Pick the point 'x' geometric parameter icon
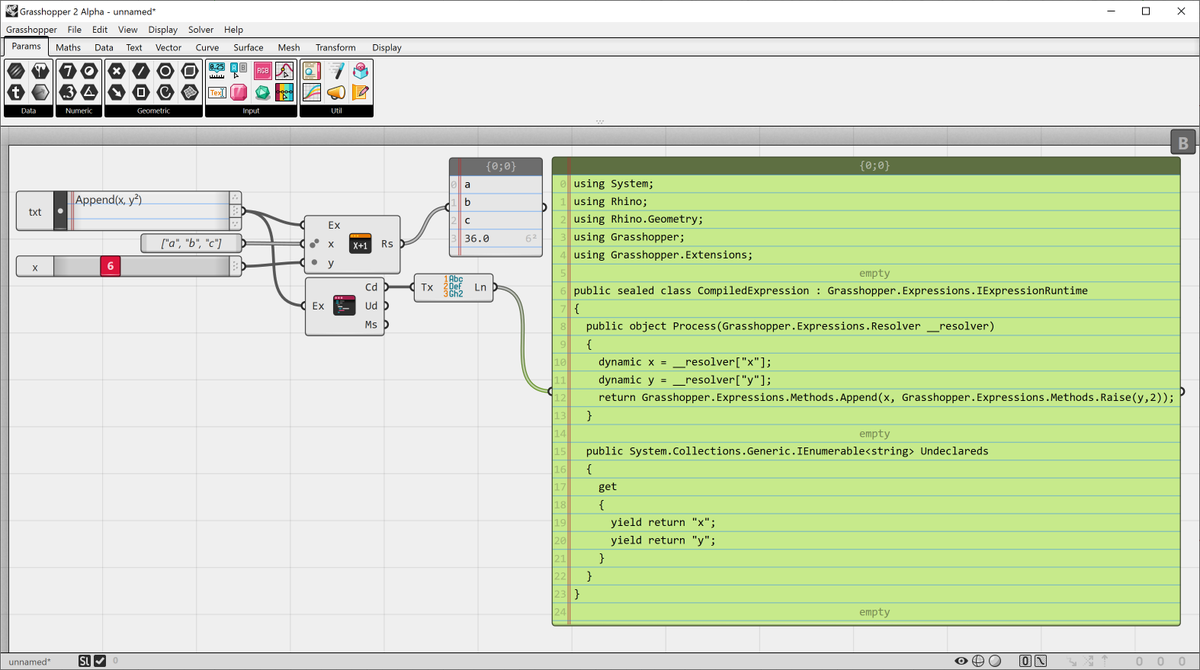Image resolution: width=1200 pixels, height=670 pixels. 117,71
